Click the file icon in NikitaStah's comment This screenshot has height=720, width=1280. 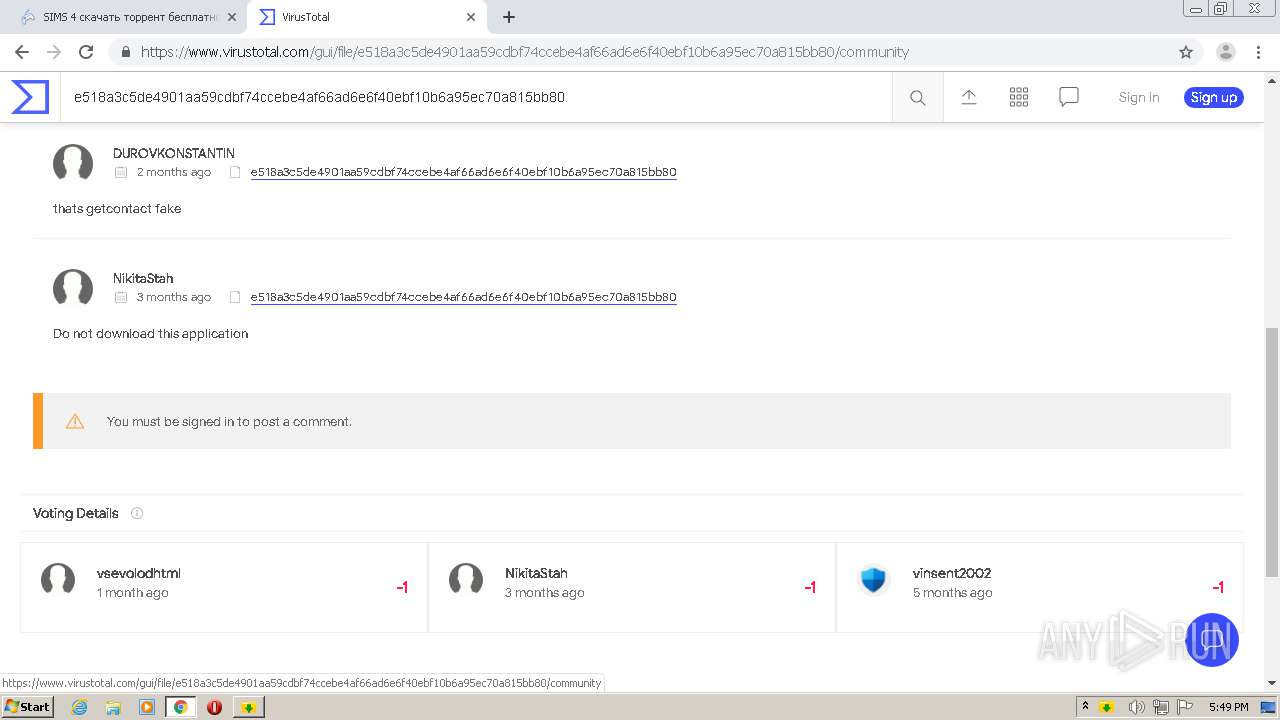pos(235,297)
